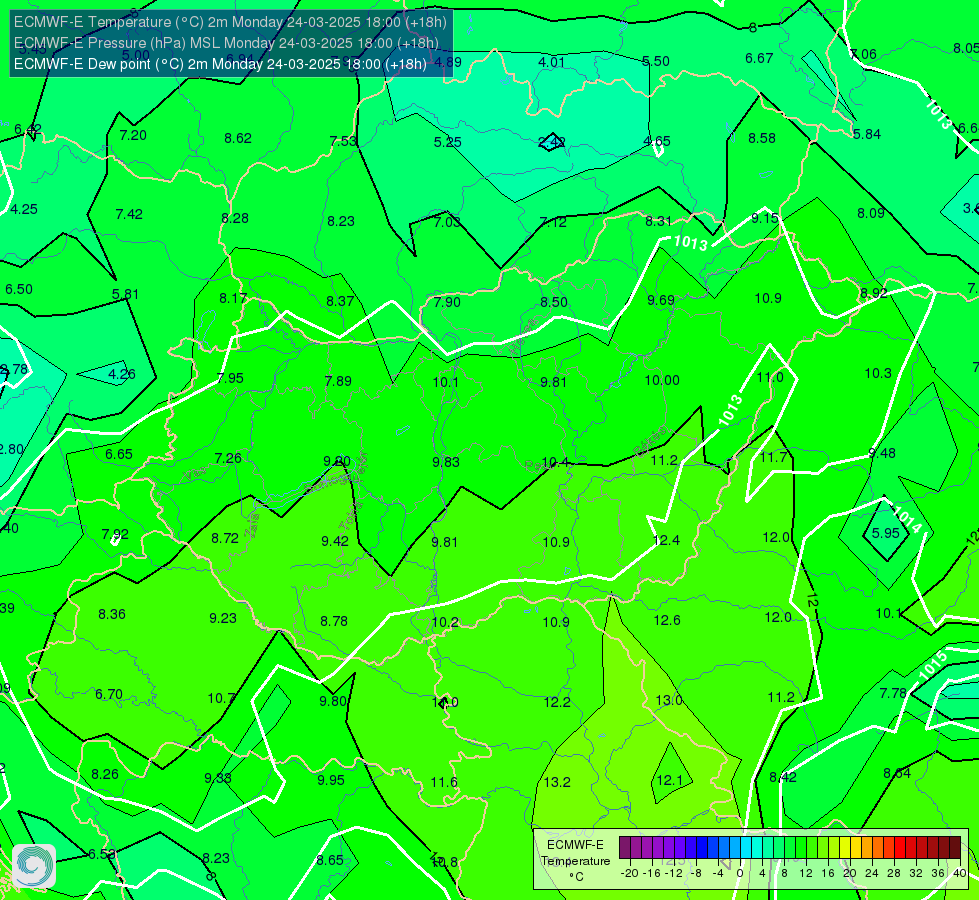Pick the purple legend swatch above -20
Viewport: 979px width, 900px height.
625,848
